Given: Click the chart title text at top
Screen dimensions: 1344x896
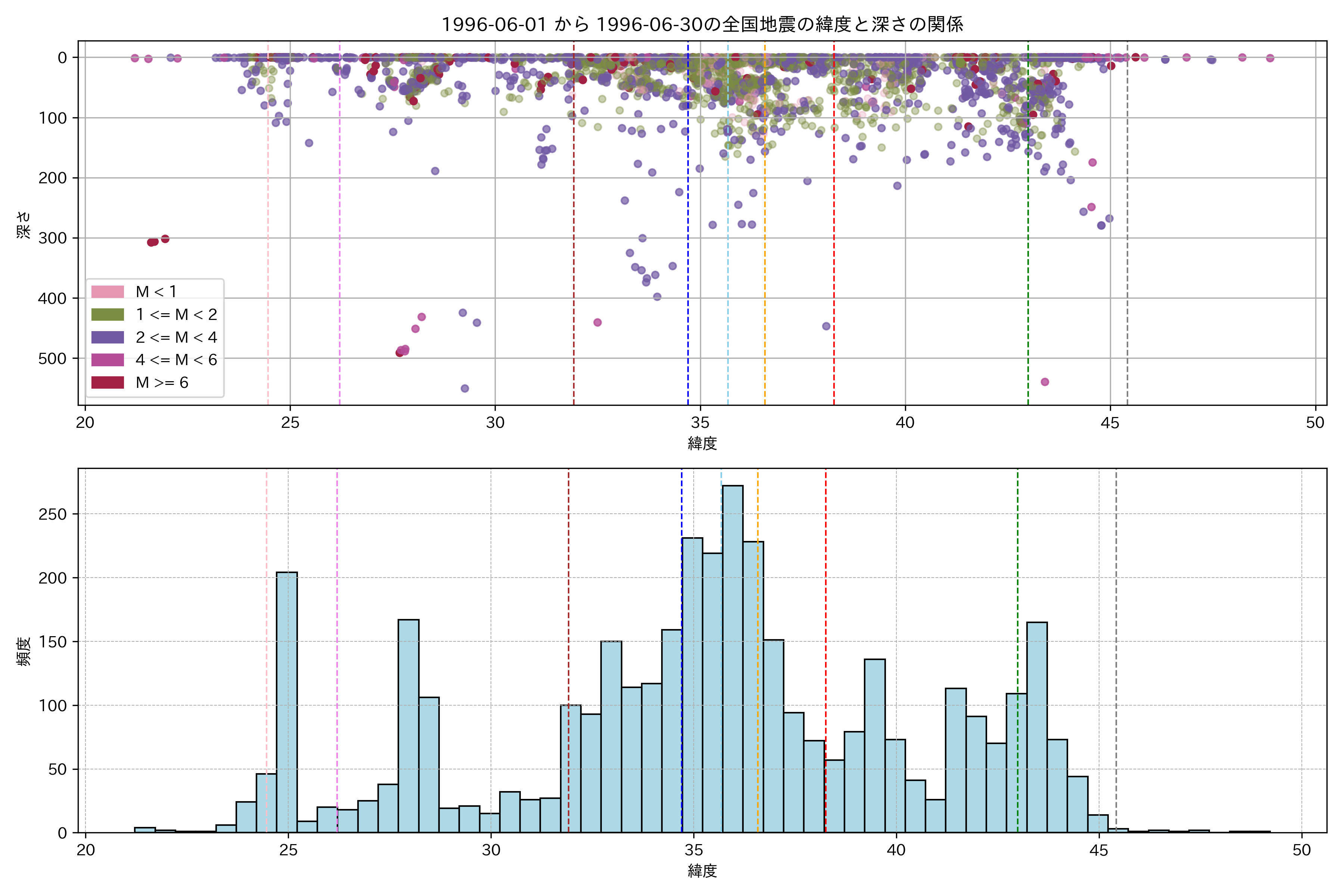Looking at the screenshot, I should pyautogui.click(x=702, y=24).
